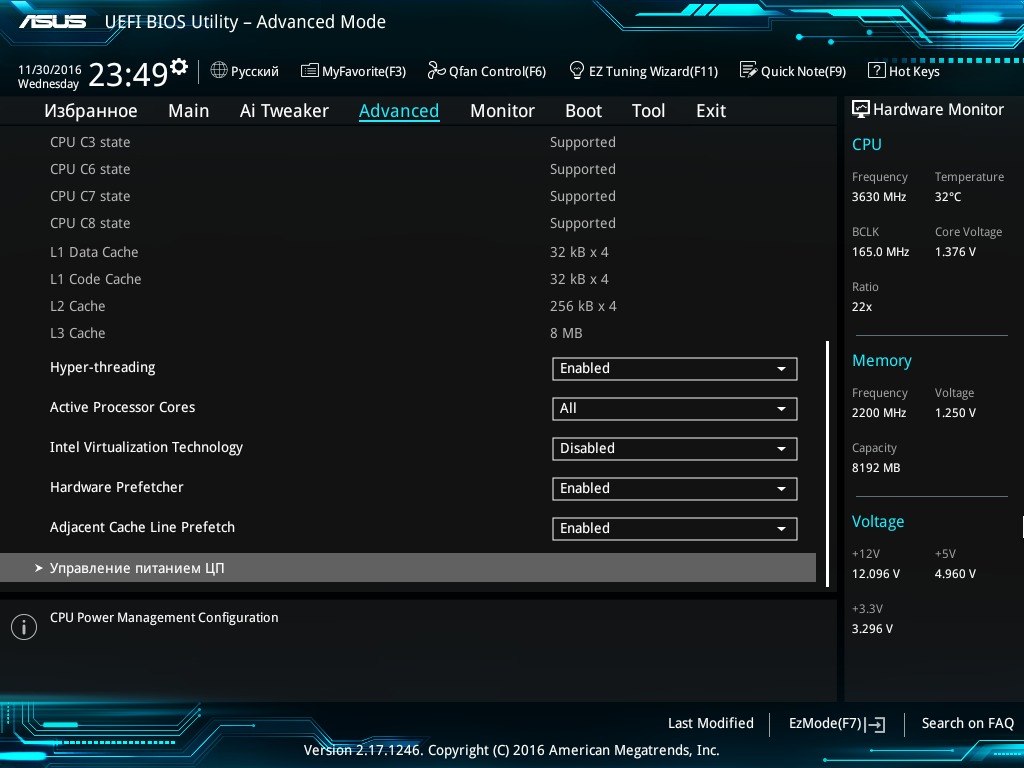Click the Ratio value 22x
This screenshot has height=768, width=1024.
(x=862, y=306)
